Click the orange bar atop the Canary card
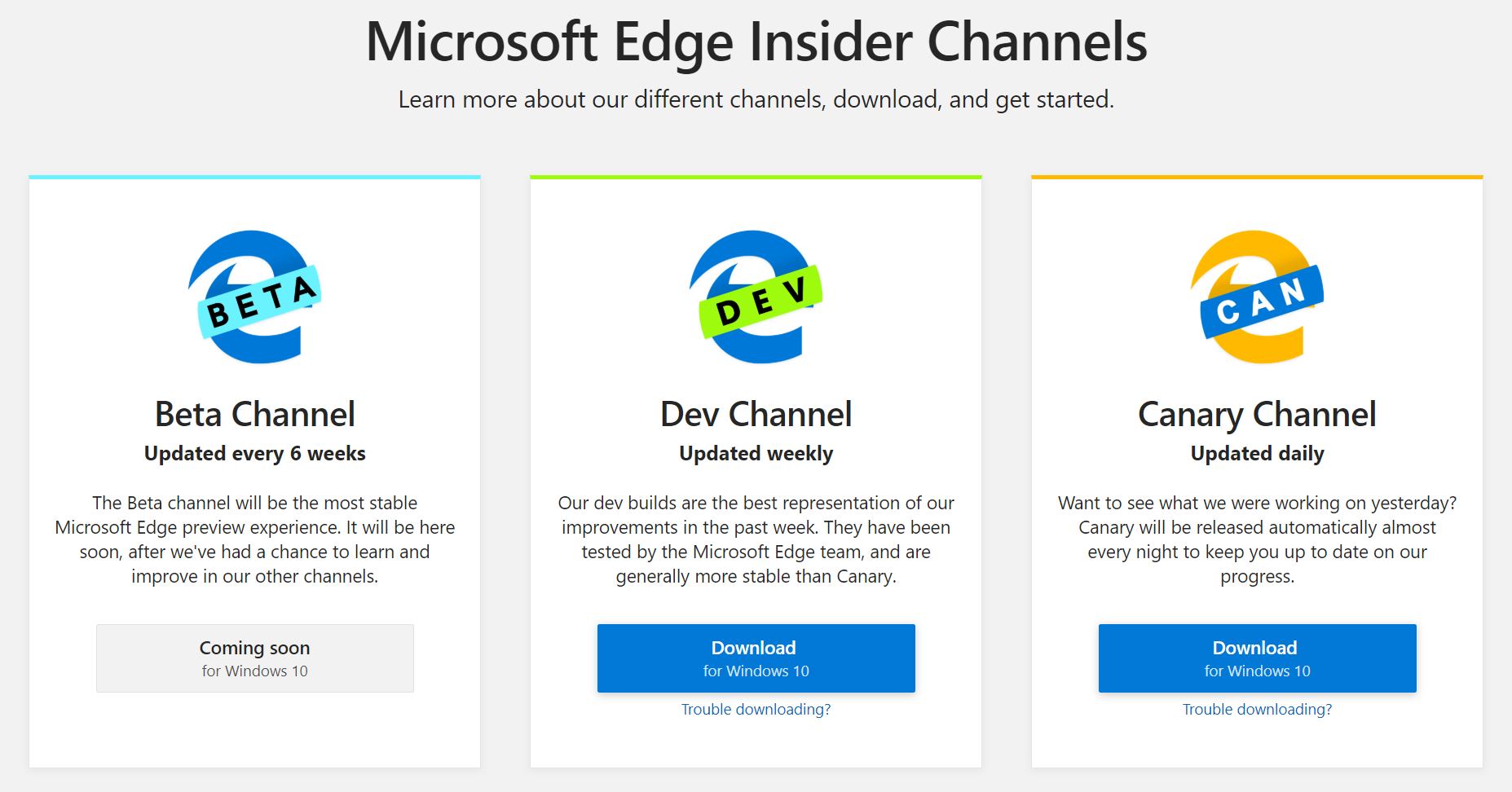The image size is (1512, 792). coord(1257,177)
